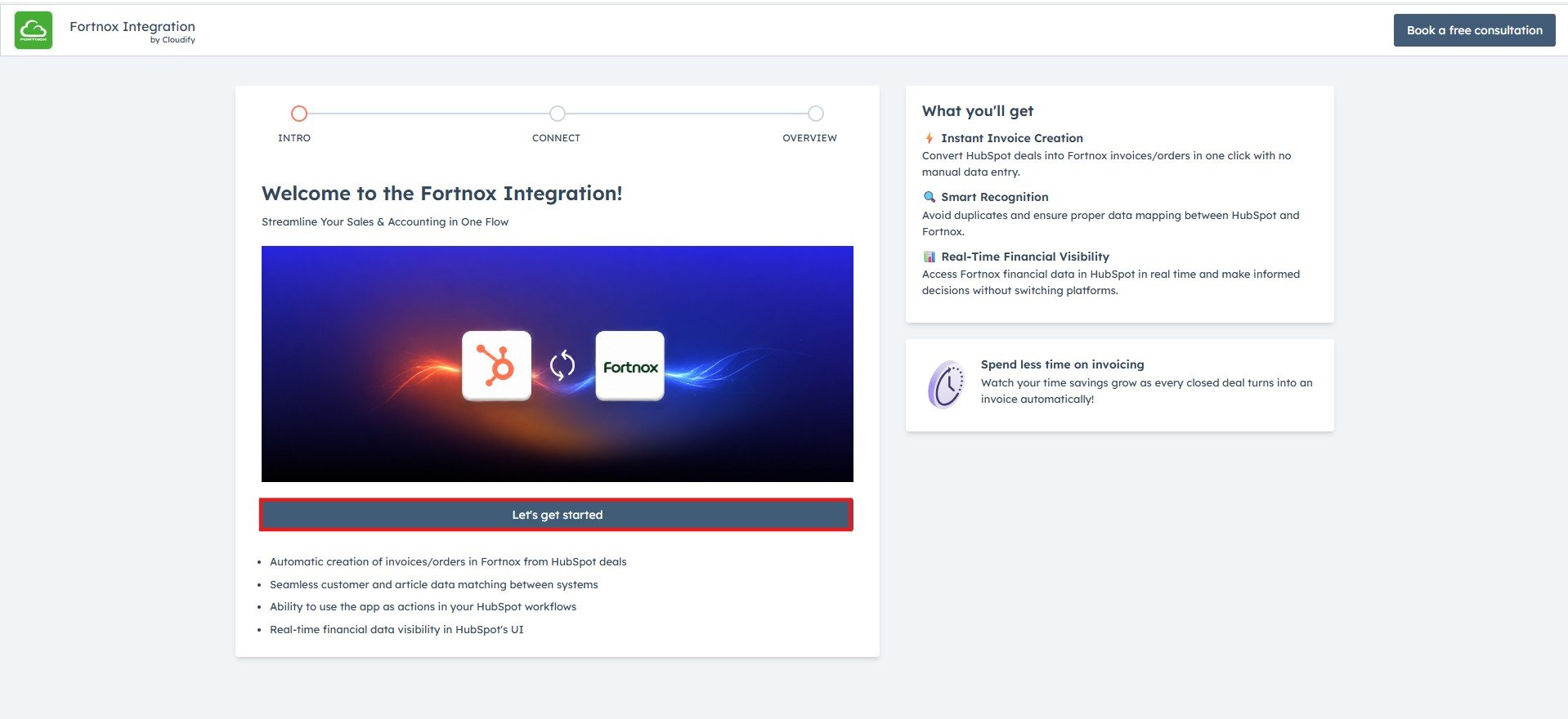Click Let's get started button
Viewport: 1568px width, 719px height.
[557, 515]
